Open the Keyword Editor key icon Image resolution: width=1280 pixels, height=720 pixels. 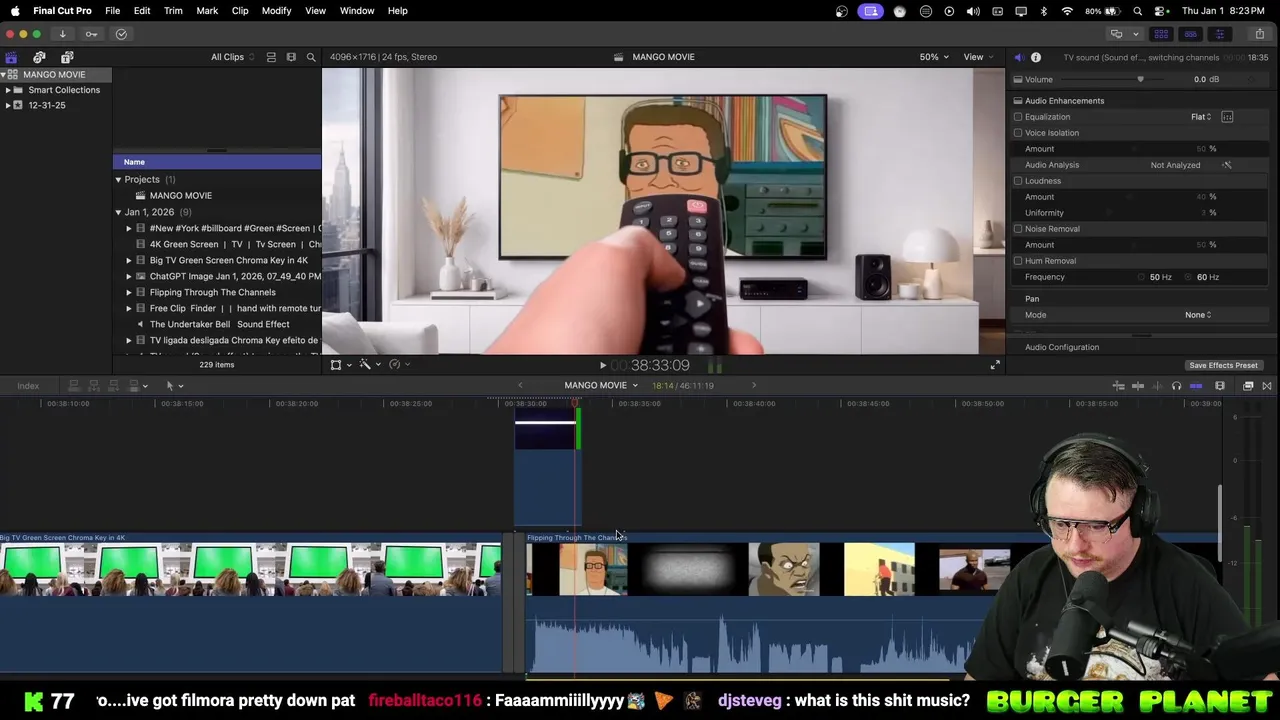tap(91, 34)
